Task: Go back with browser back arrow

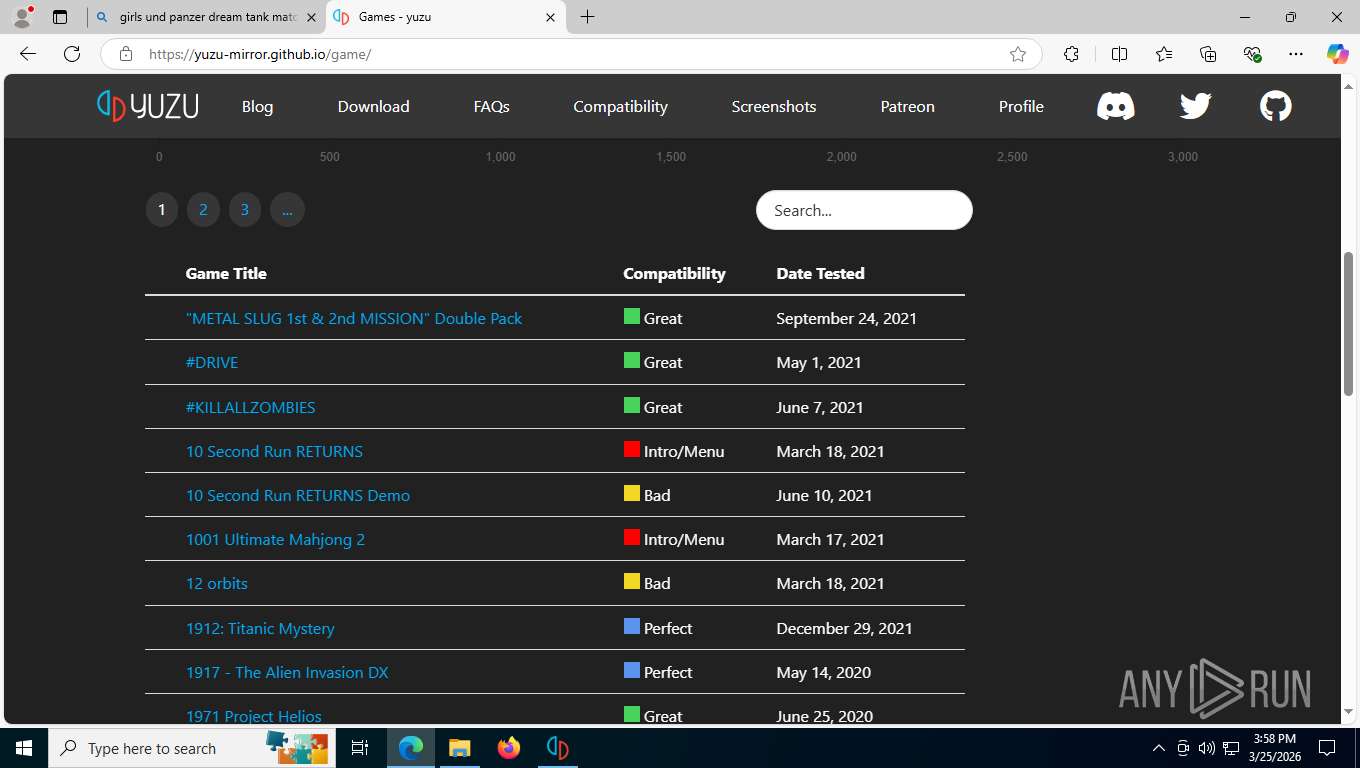Action: point(28,54)
